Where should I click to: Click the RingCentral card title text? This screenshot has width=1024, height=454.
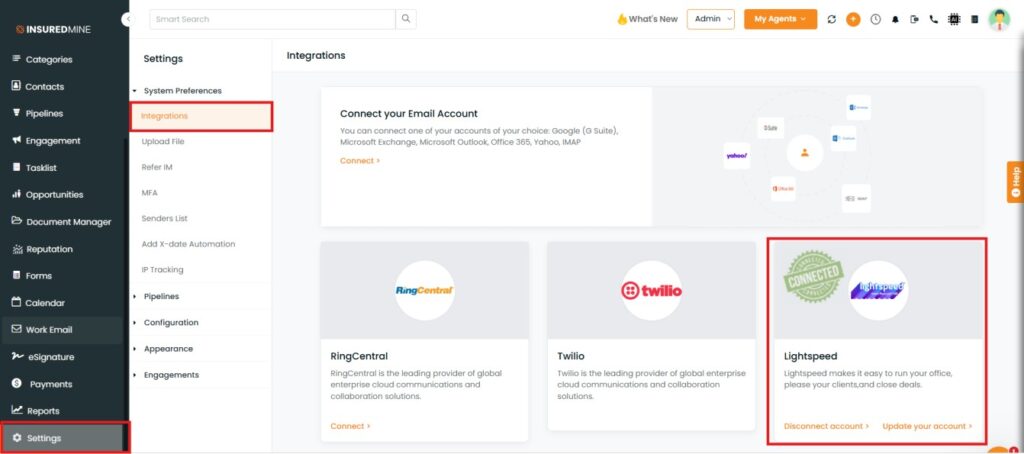tap(359, 356)
